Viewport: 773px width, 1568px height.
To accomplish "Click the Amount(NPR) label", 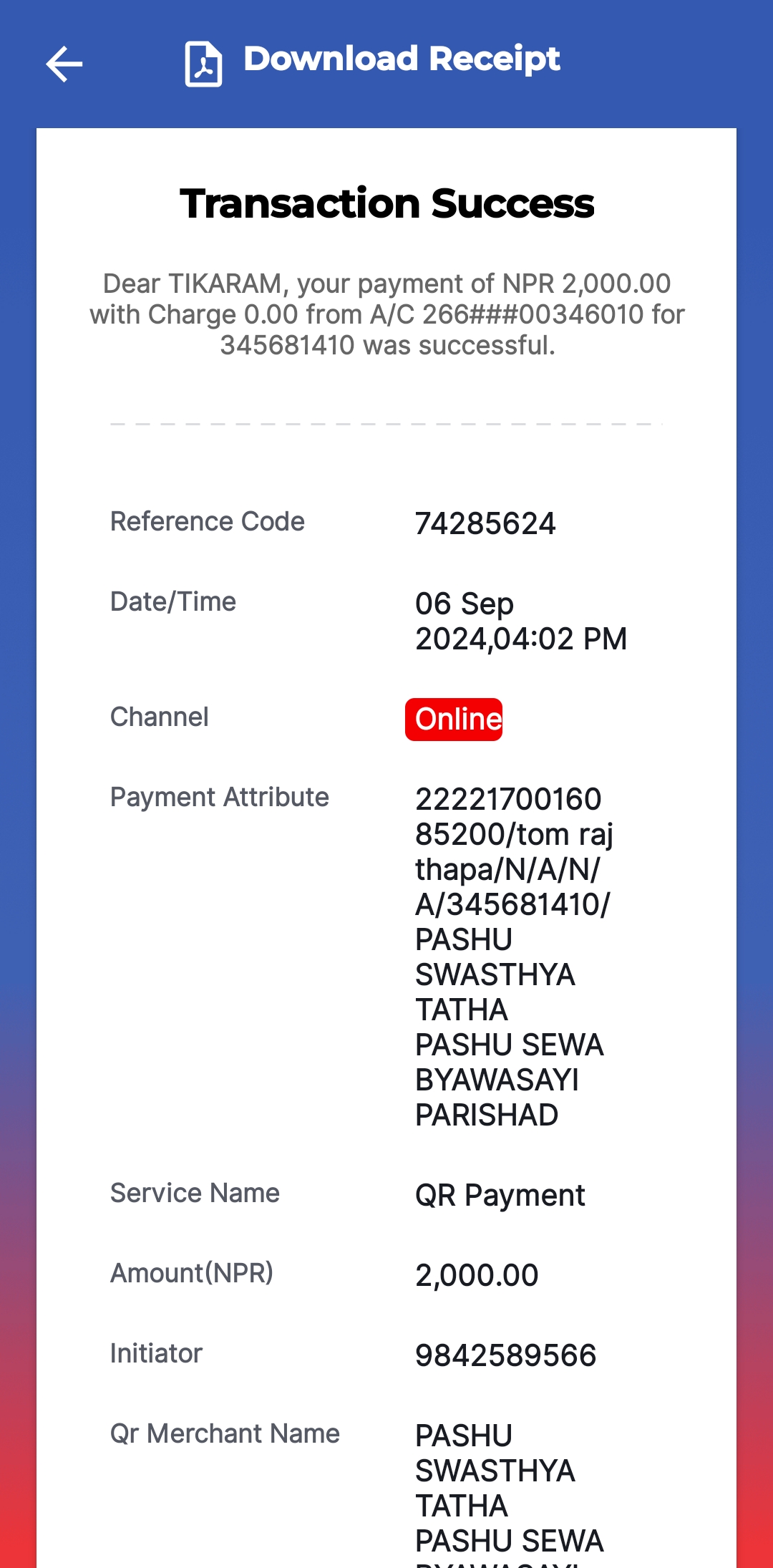I will pos(192,1273).
